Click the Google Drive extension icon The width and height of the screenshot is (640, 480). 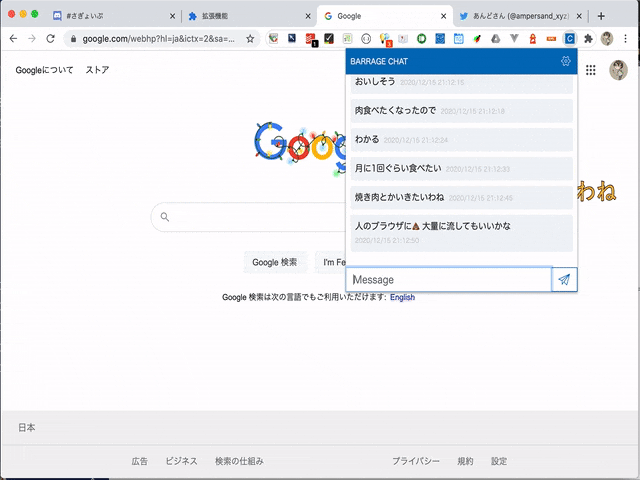point(496,39)
